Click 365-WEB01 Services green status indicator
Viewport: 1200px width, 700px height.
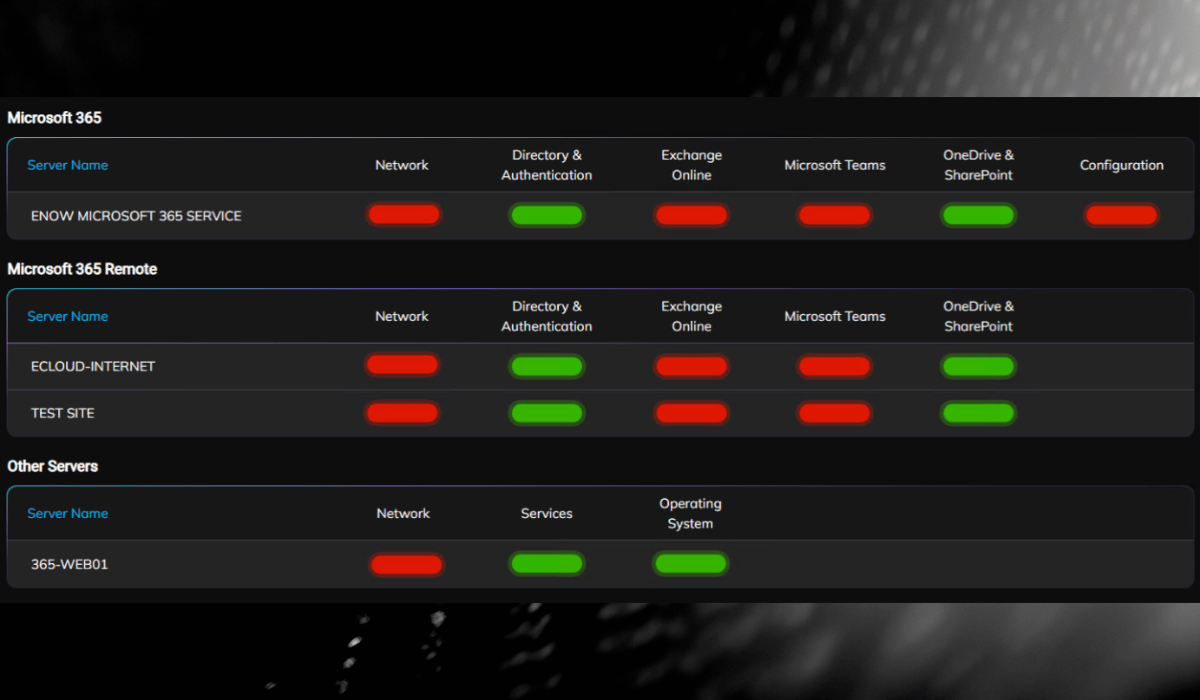[x=547, y=564]
